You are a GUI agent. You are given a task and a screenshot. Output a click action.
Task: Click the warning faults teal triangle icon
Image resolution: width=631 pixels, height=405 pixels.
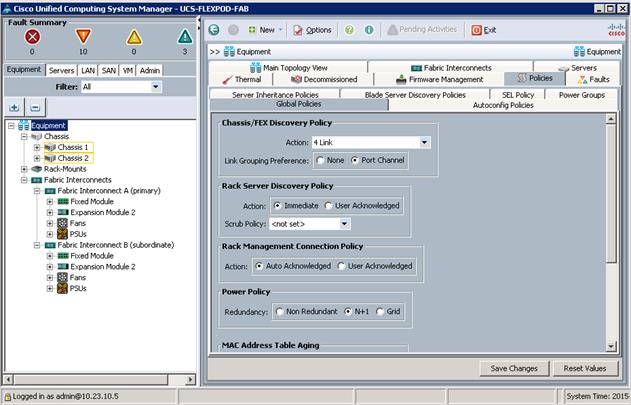tap(185, 37)
